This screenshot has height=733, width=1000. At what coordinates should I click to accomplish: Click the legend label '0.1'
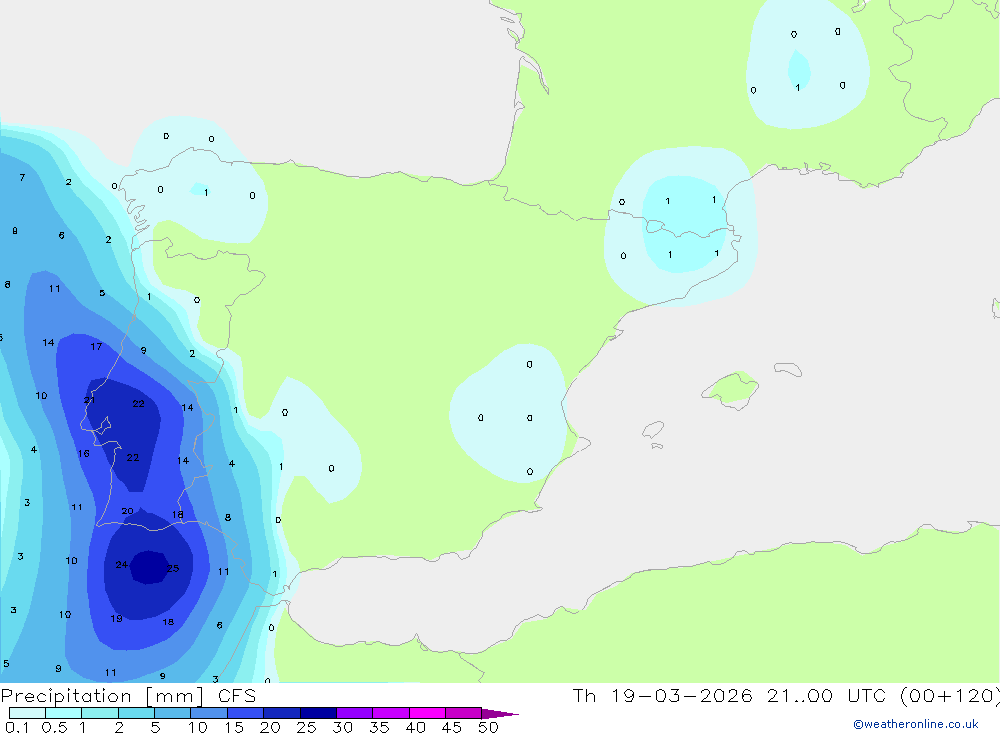[17, 727]
